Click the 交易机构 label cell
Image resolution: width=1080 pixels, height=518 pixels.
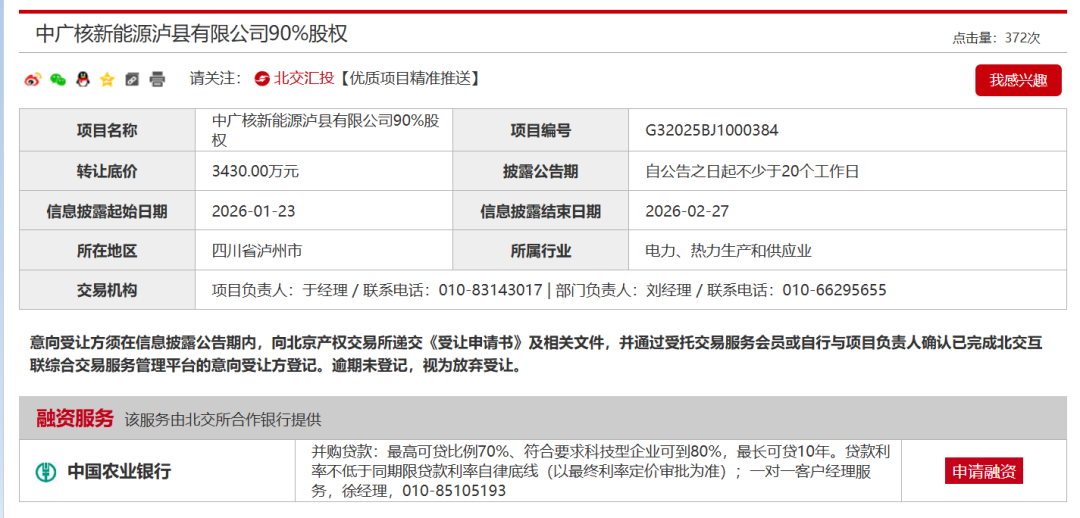tap(107, 290)
